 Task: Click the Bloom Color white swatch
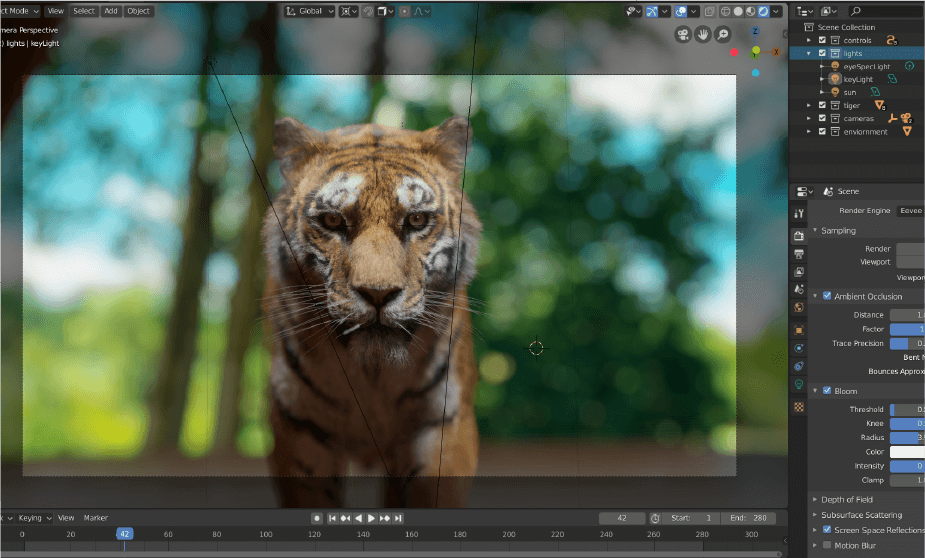(x=907, y=452)
